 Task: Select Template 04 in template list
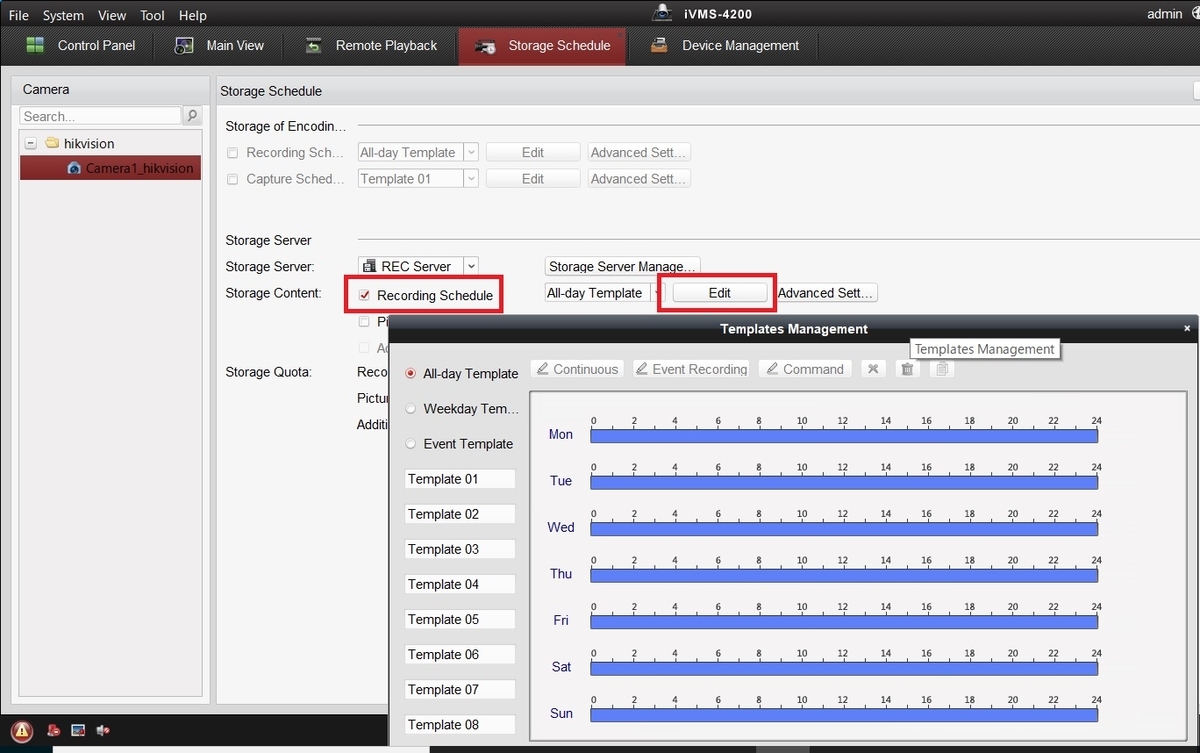[460, 584]
